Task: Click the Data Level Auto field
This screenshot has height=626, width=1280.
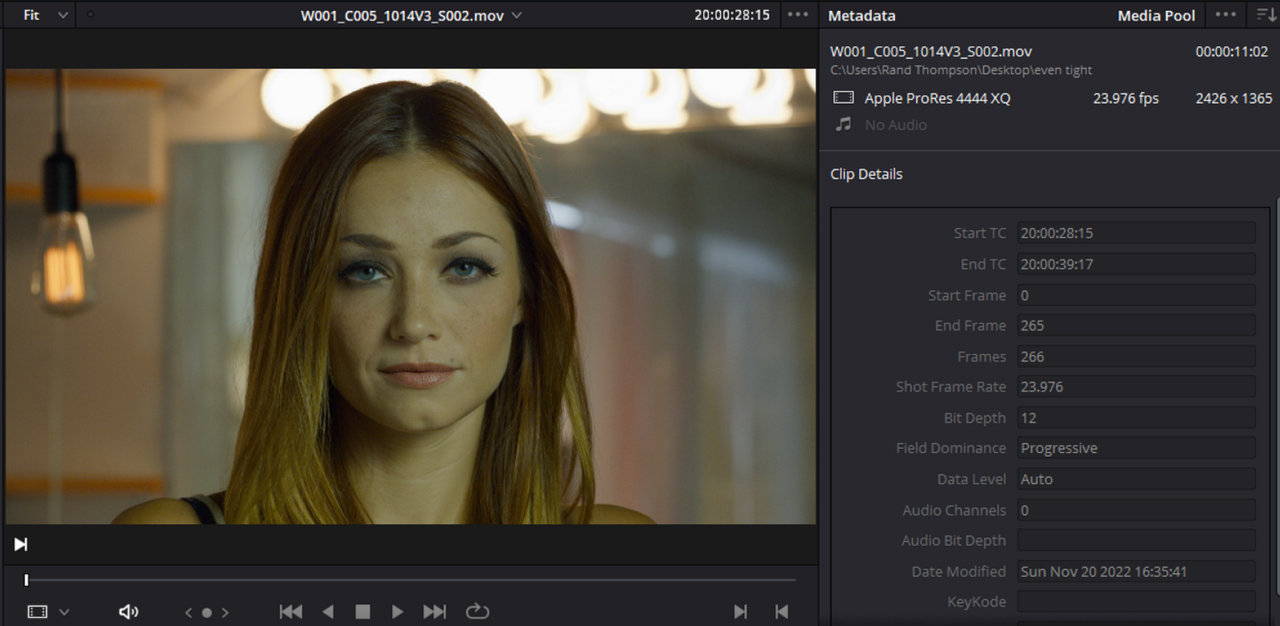Action: pos(1136,479)
